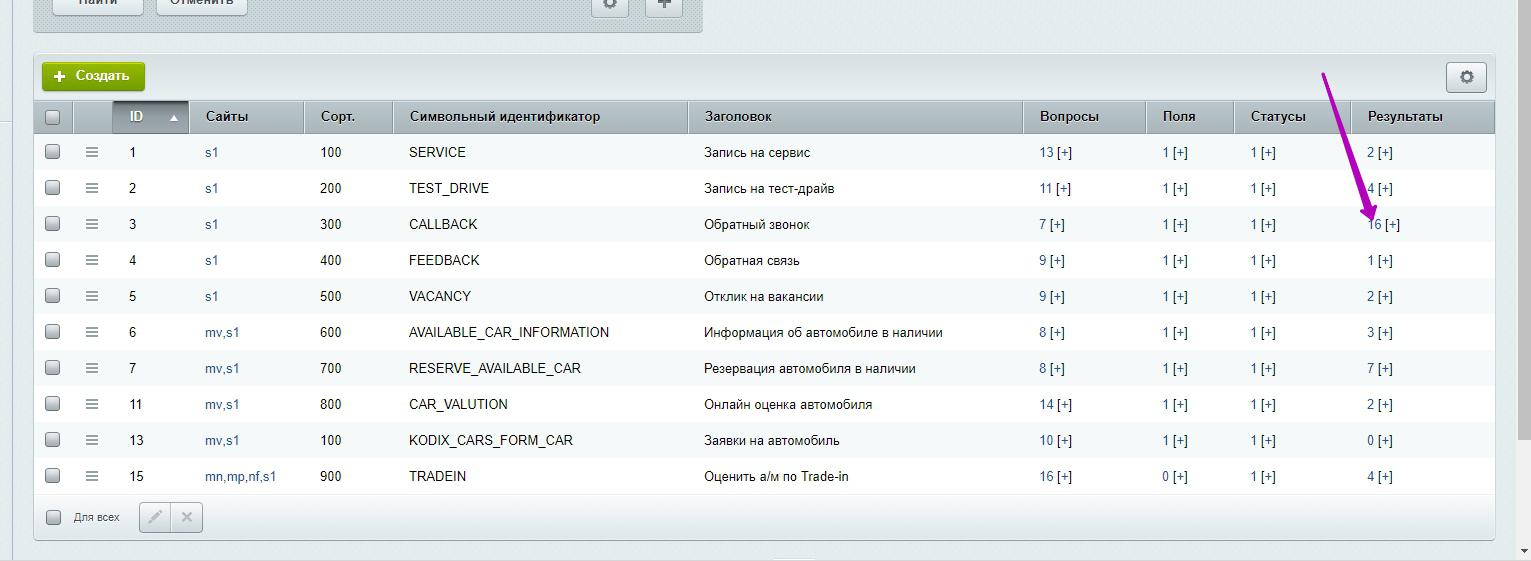Select 'Отклик на вакансии' title cell
1531x561 pixels.
(764, 297)
